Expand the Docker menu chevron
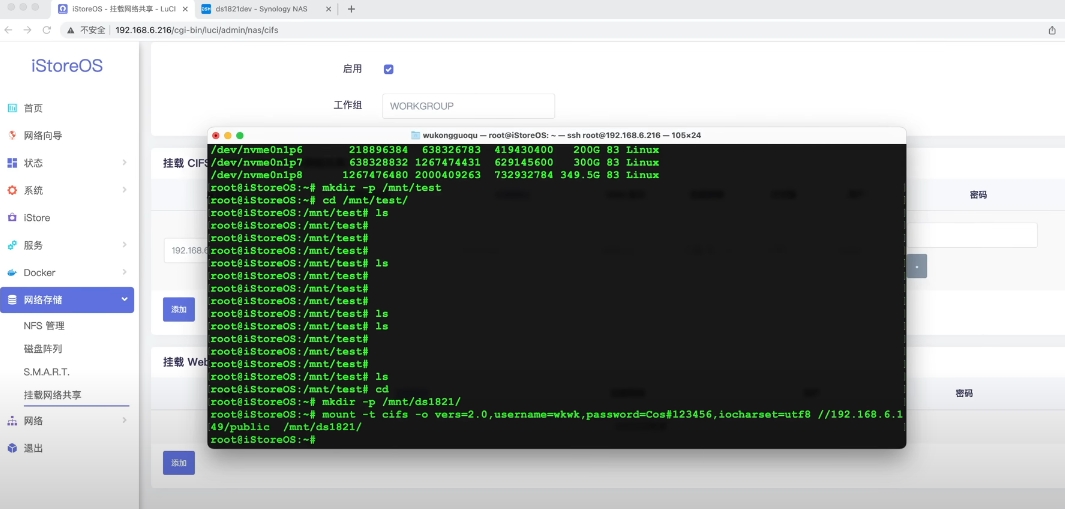 click(124, 272)
